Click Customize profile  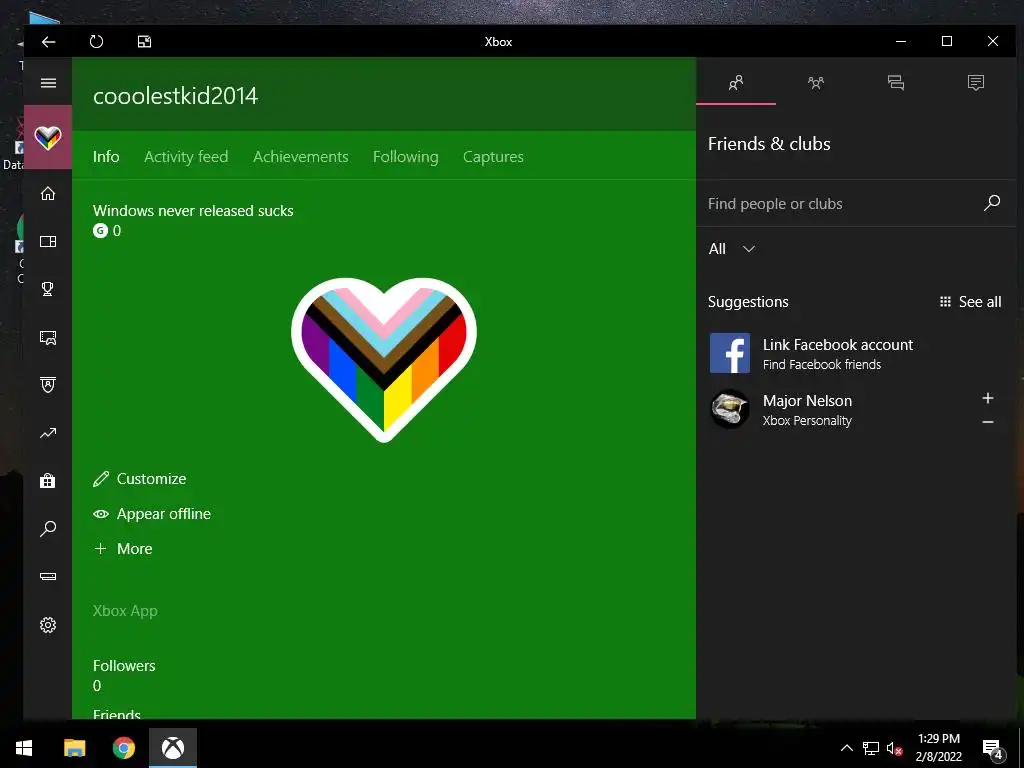(140, 479)
